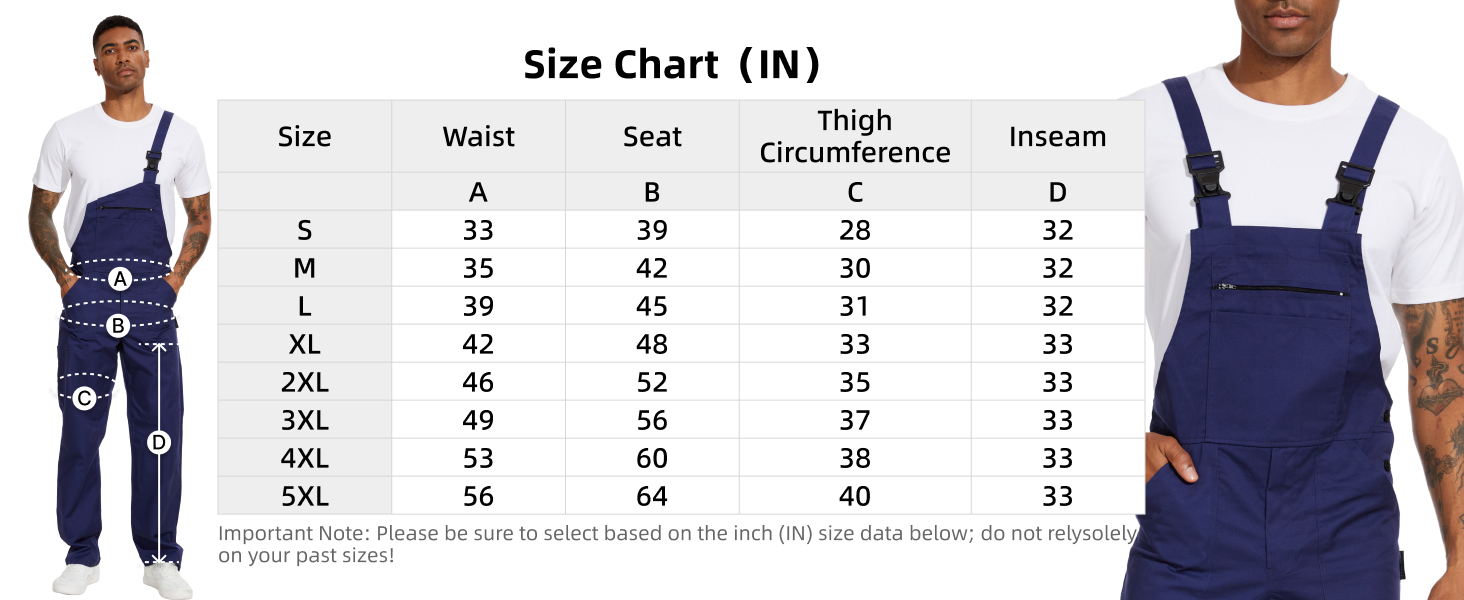Click the S thigh circumference value 28
The image size is (1464, 600).
point(854,231)
